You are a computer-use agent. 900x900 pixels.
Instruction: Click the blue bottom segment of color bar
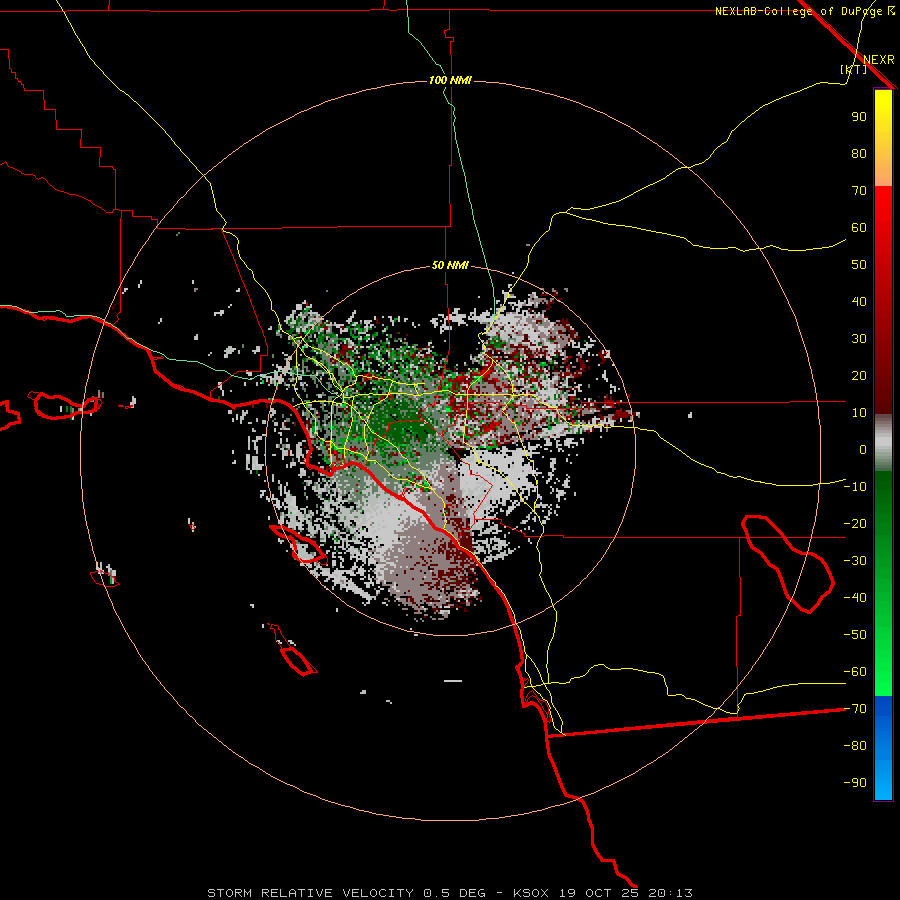coord(883,748)
